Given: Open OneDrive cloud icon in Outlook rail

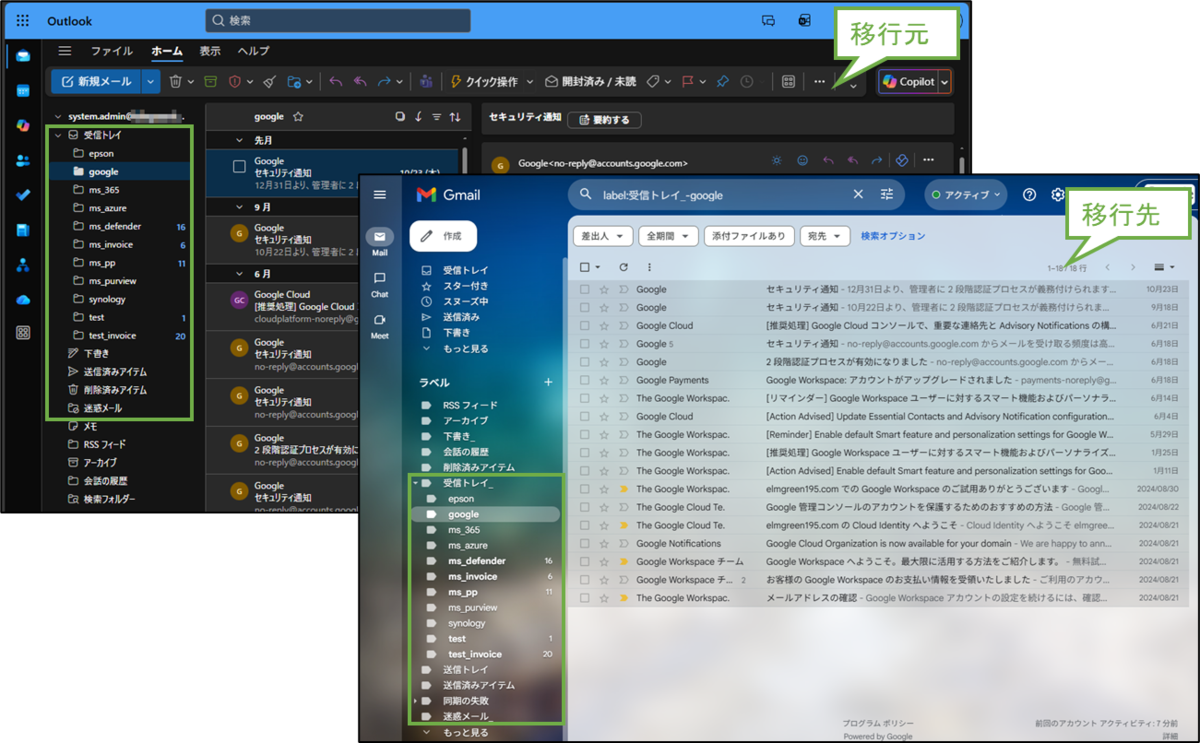Looking at the screenshot, I should coord(23,299).
